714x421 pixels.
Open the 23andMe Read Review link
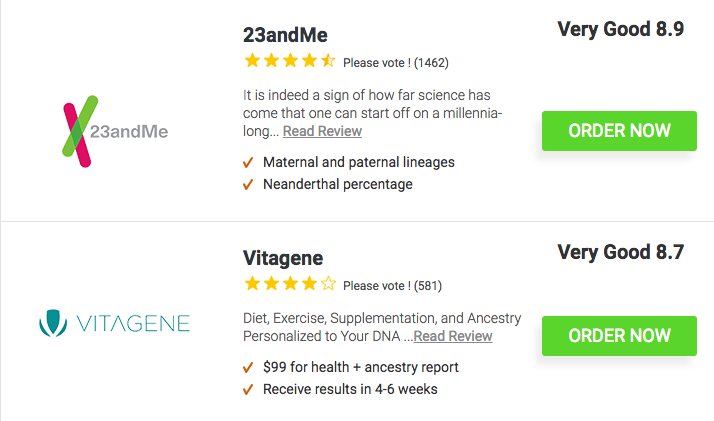pyautogui.click(x=322, y=131)
